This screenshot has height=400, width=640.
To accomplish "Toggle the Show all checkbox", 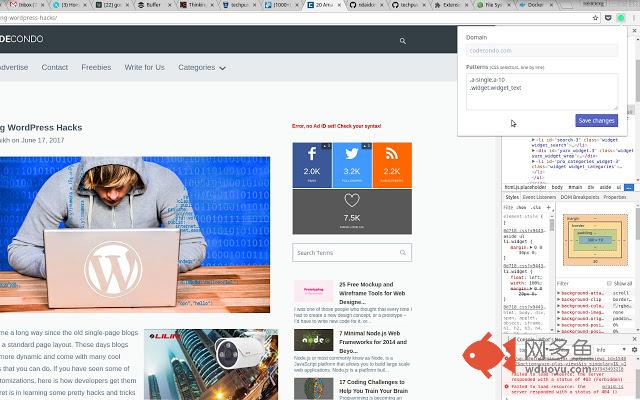I will point(609,283).
